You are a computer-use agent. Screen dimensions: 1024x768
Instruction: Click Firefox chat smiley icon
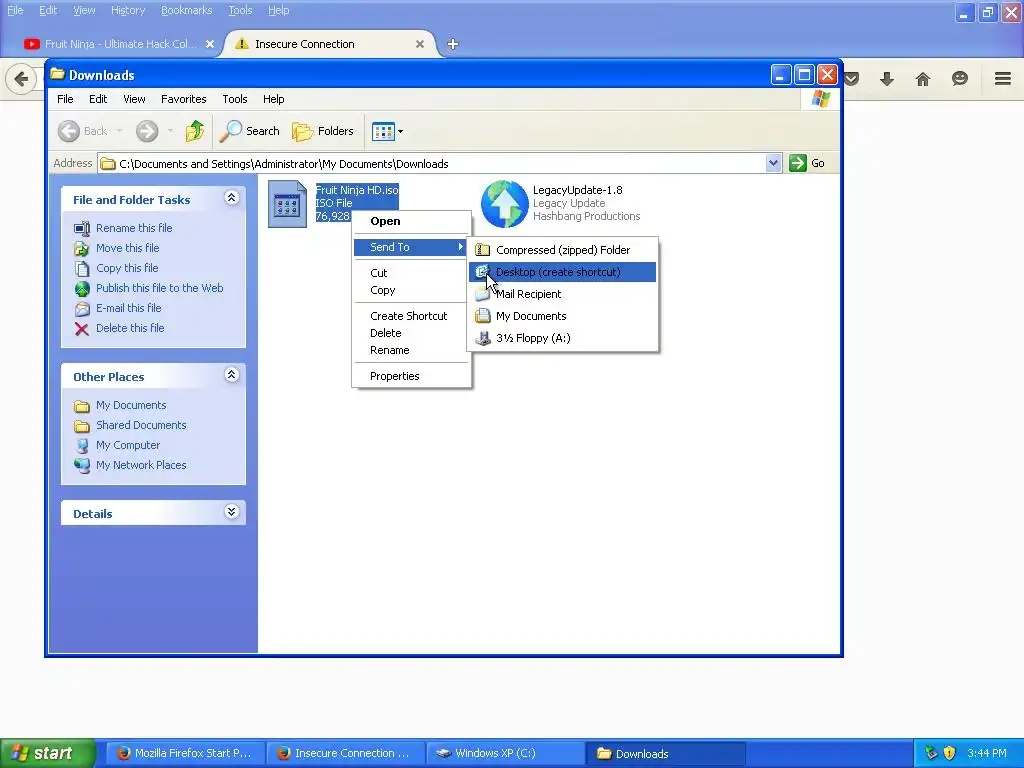(x=959, y=79)
